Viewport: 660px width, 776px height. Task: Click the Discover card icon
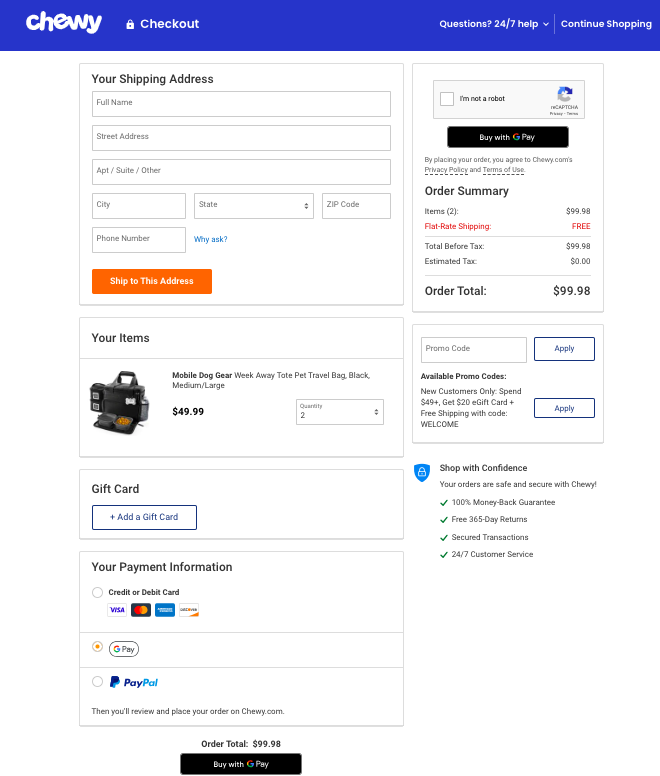[x=189, y=610]
